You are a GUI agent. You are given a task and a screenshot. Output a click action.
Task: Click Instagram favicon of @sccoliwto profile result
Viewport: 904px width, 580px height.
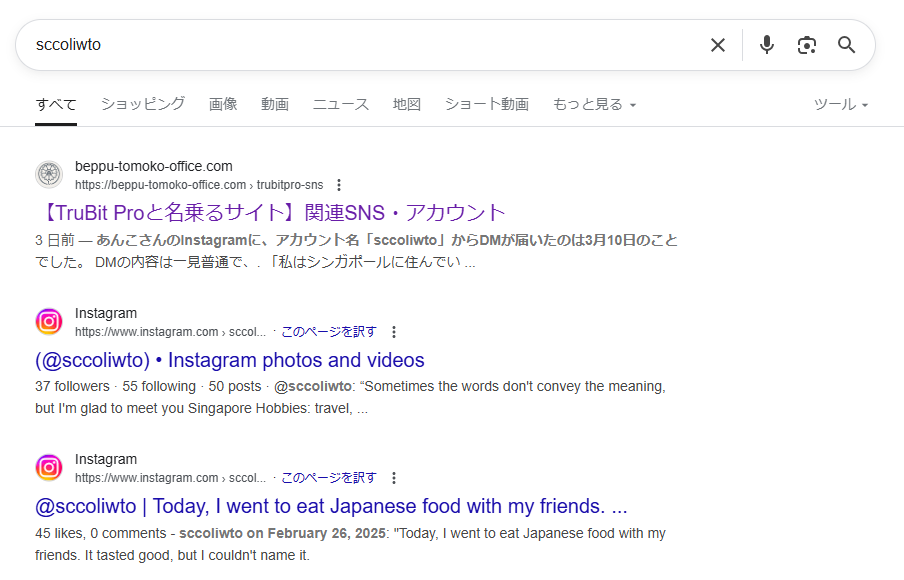(49, 321)
